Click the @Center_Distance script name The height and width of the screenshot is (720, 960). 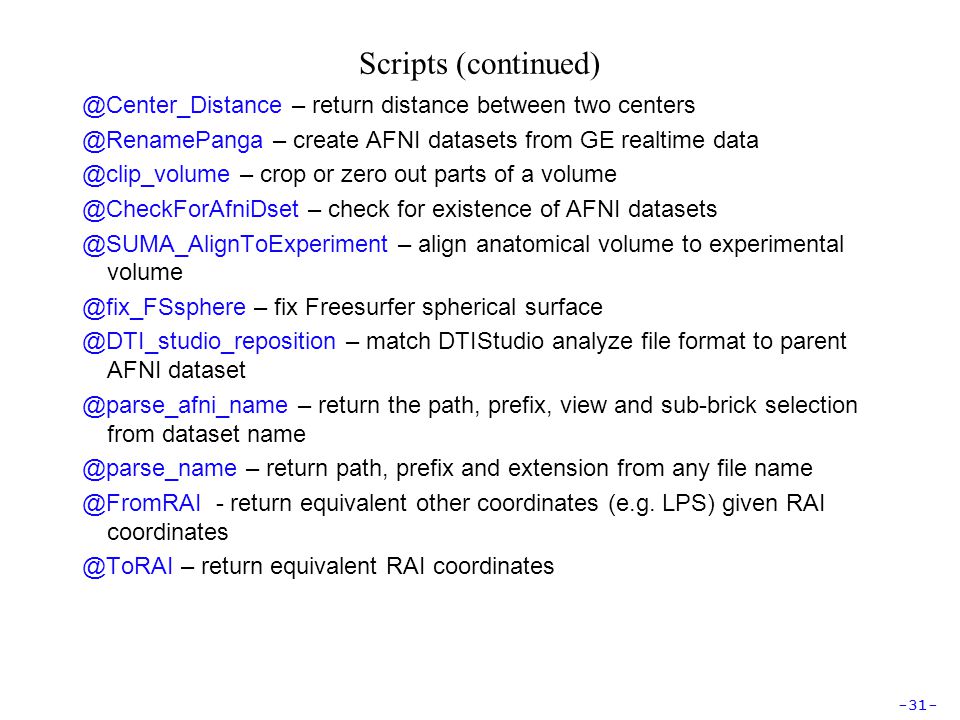click(x=182, y=105)
